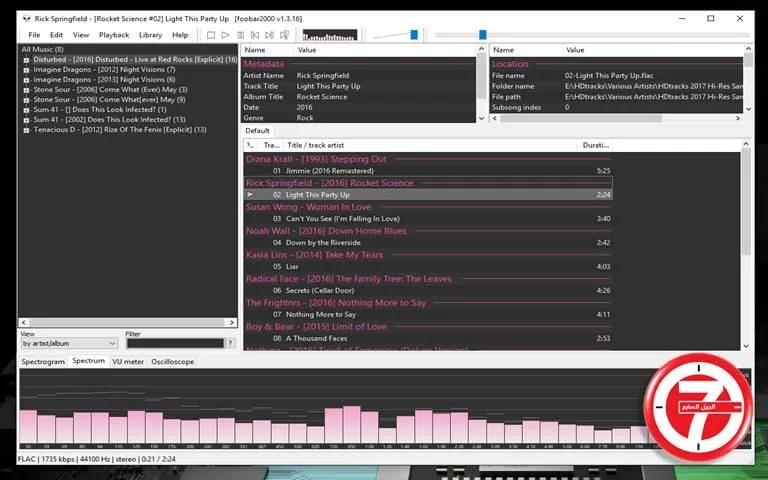The width and height of the screenshot is (768, 480).
Task: Expand Imagine Dragons [2012] Night Visions (7)
Action: point(26,70)
